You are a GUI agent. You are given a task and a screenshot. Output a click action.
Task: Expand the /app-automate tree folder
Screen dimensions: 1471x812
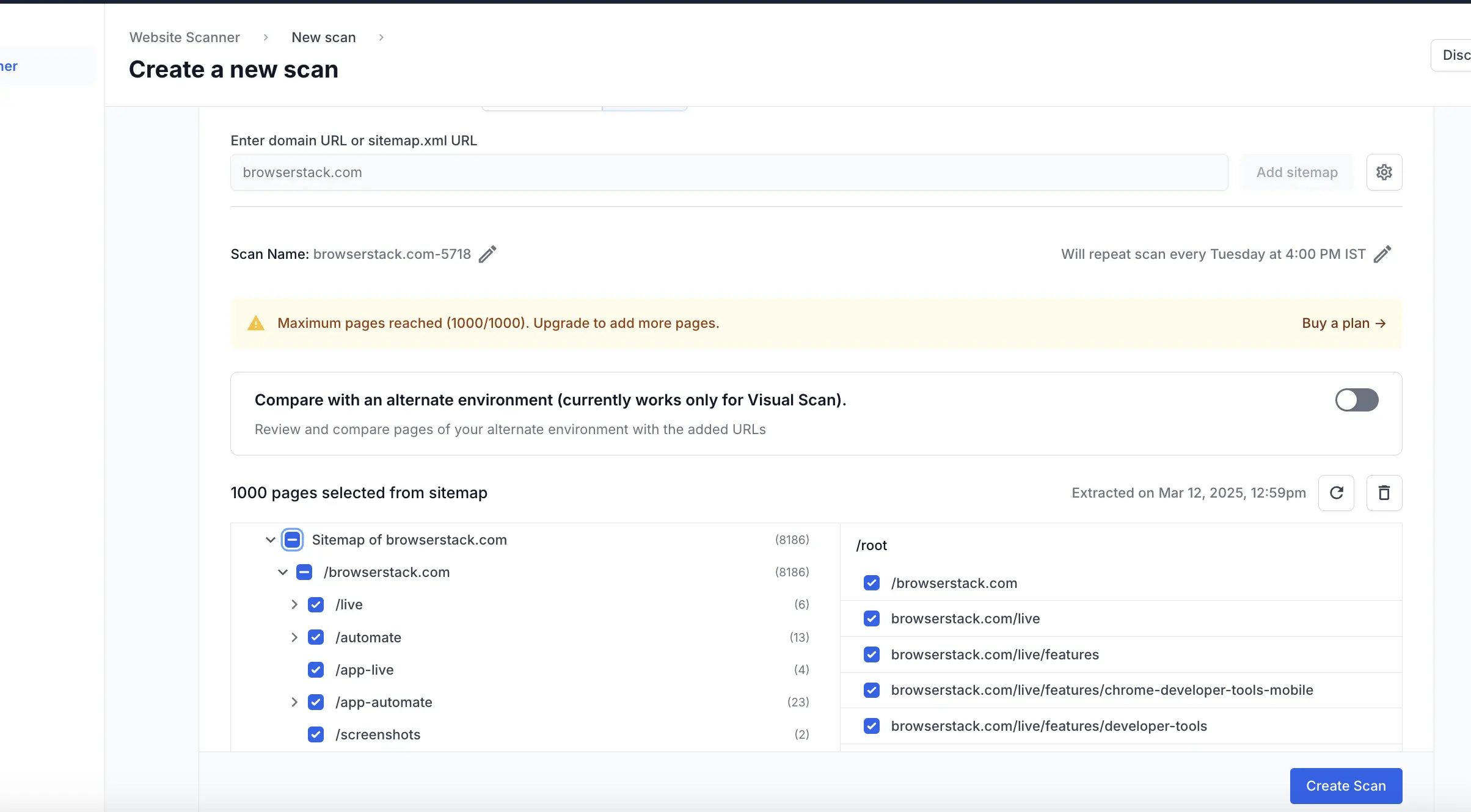click(294, 702)
